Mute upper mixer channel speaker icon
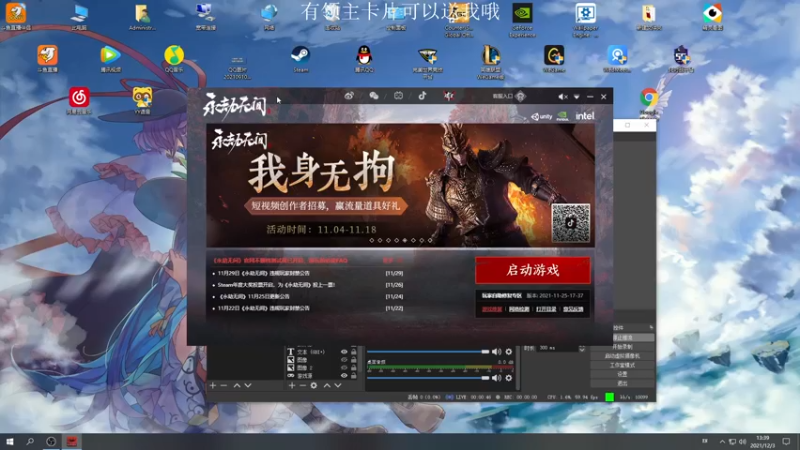 click(496, 352)
